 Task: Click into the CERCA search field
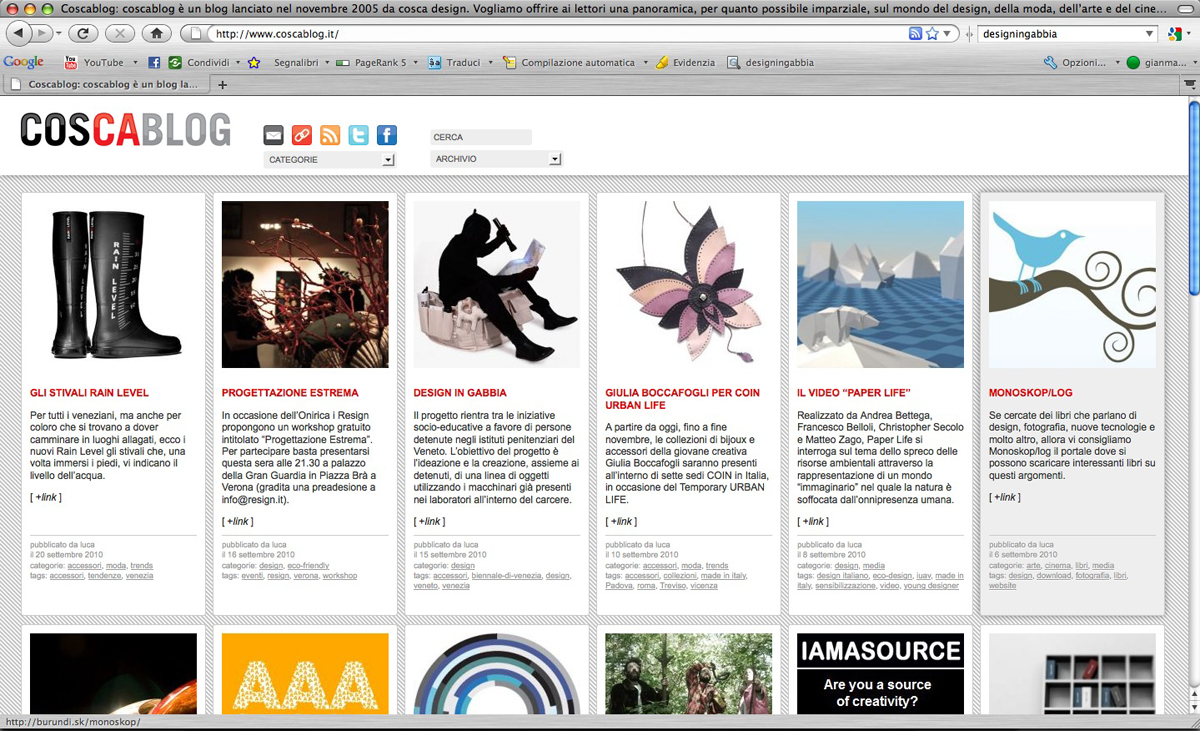(x=481, y=137)
